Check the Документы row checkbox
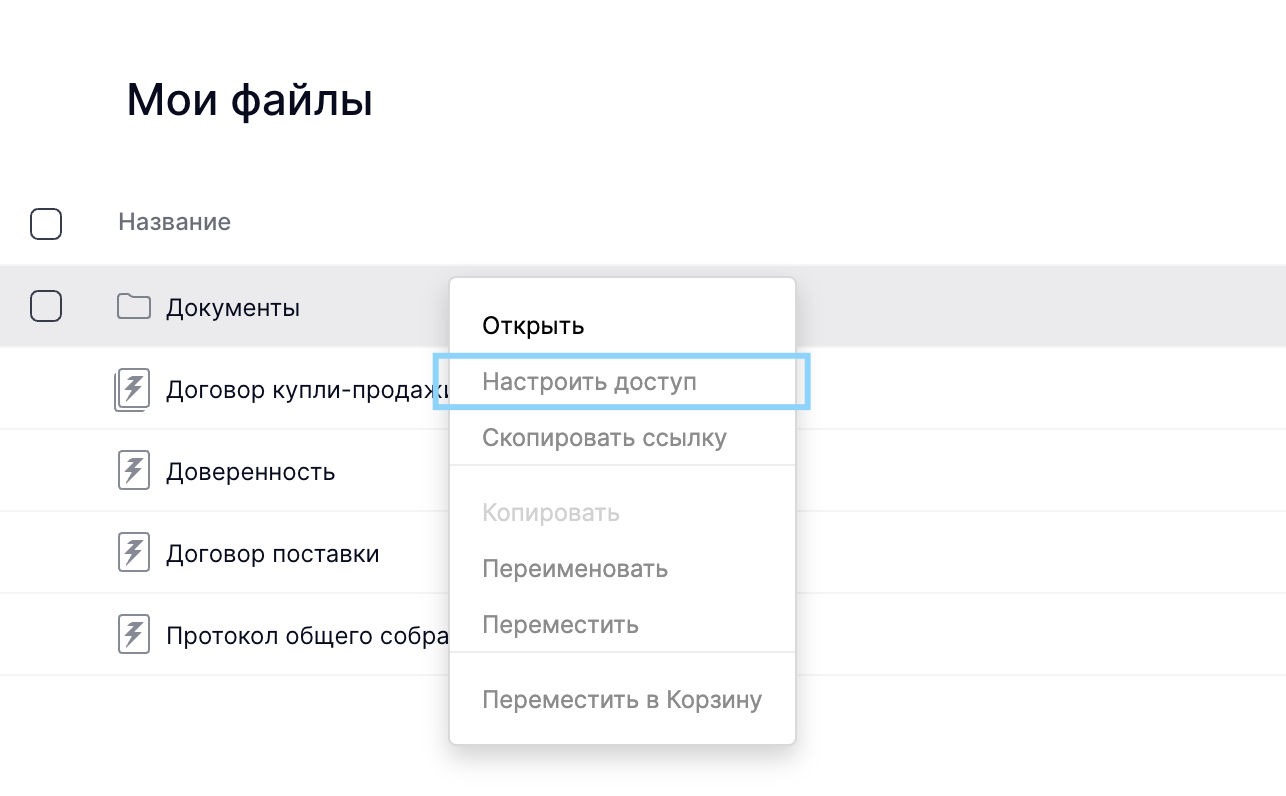1286x796 pixels. [x=46, y=306]
